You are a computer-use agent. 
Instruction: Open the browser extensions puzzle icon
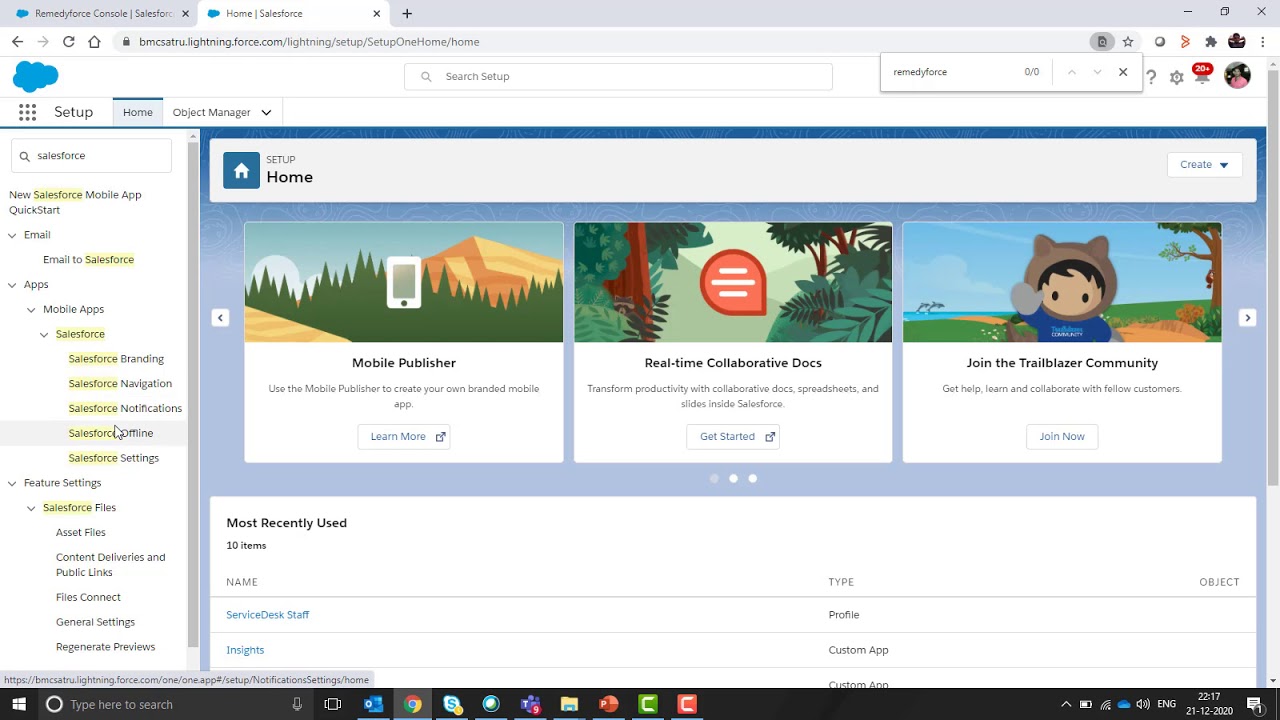[1211, 42]
